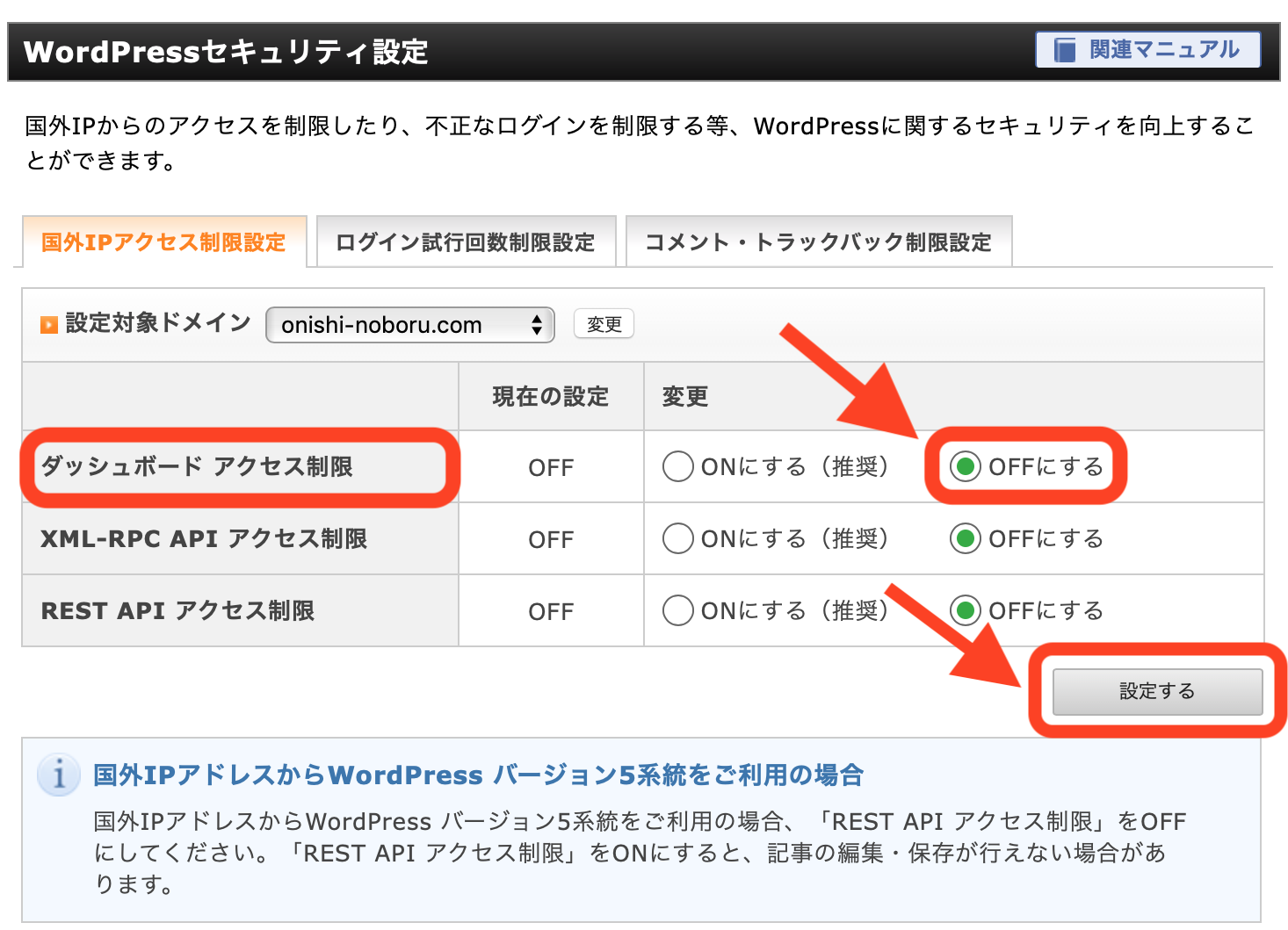Viewport: 1288px width, 930px height.
Task: Click the REST API アクセス制限 row label
Action: click(177, 610)
